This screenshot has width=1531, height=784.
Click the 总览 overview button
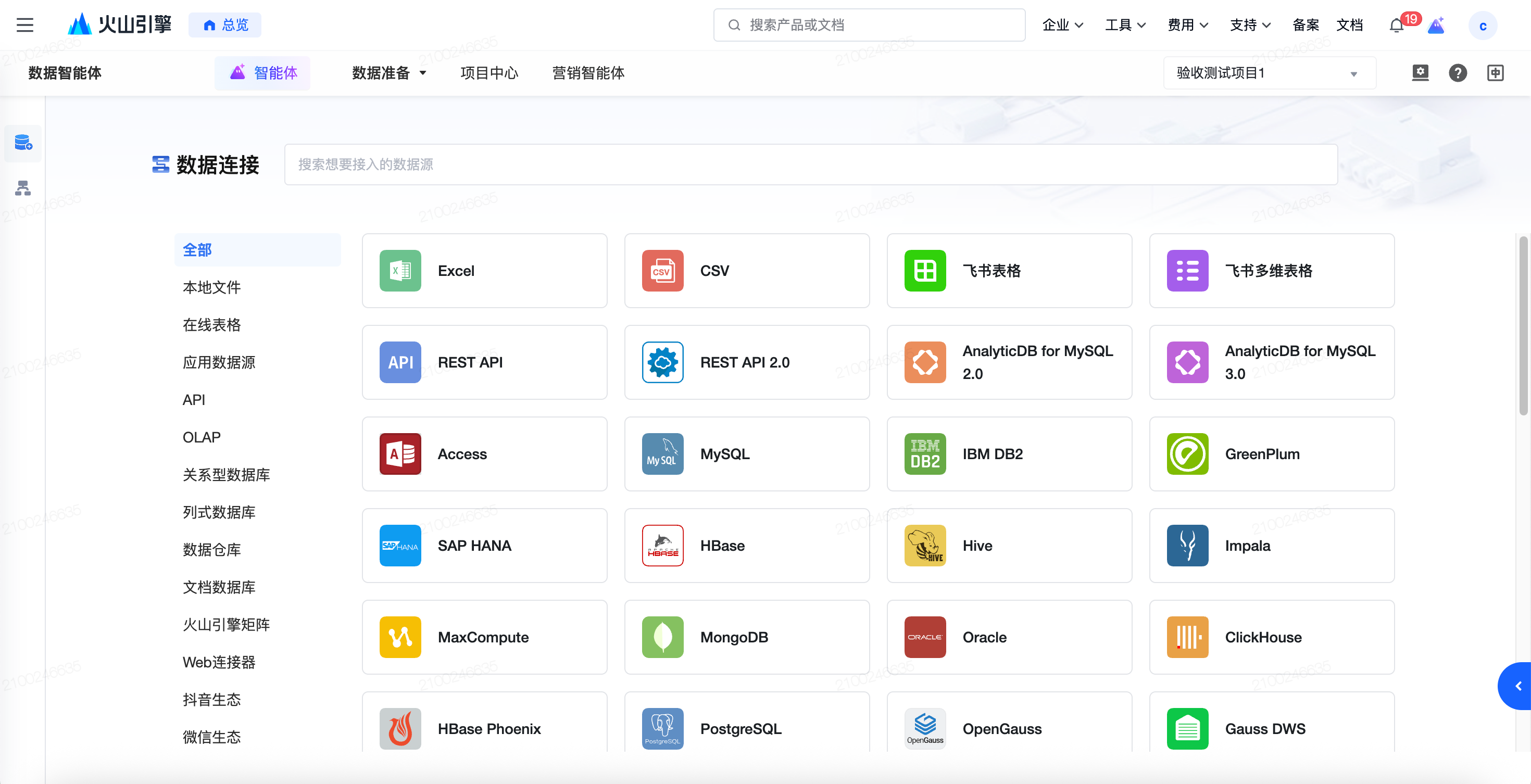[224, 25]
